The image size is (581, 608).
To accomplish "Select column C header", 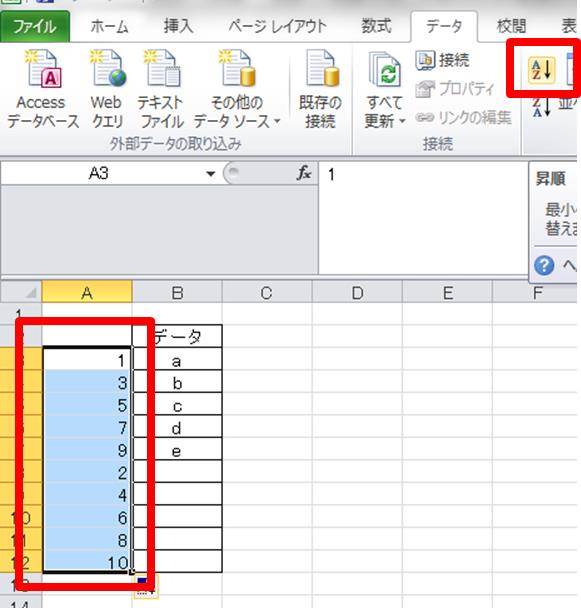I will coord(267,292).
